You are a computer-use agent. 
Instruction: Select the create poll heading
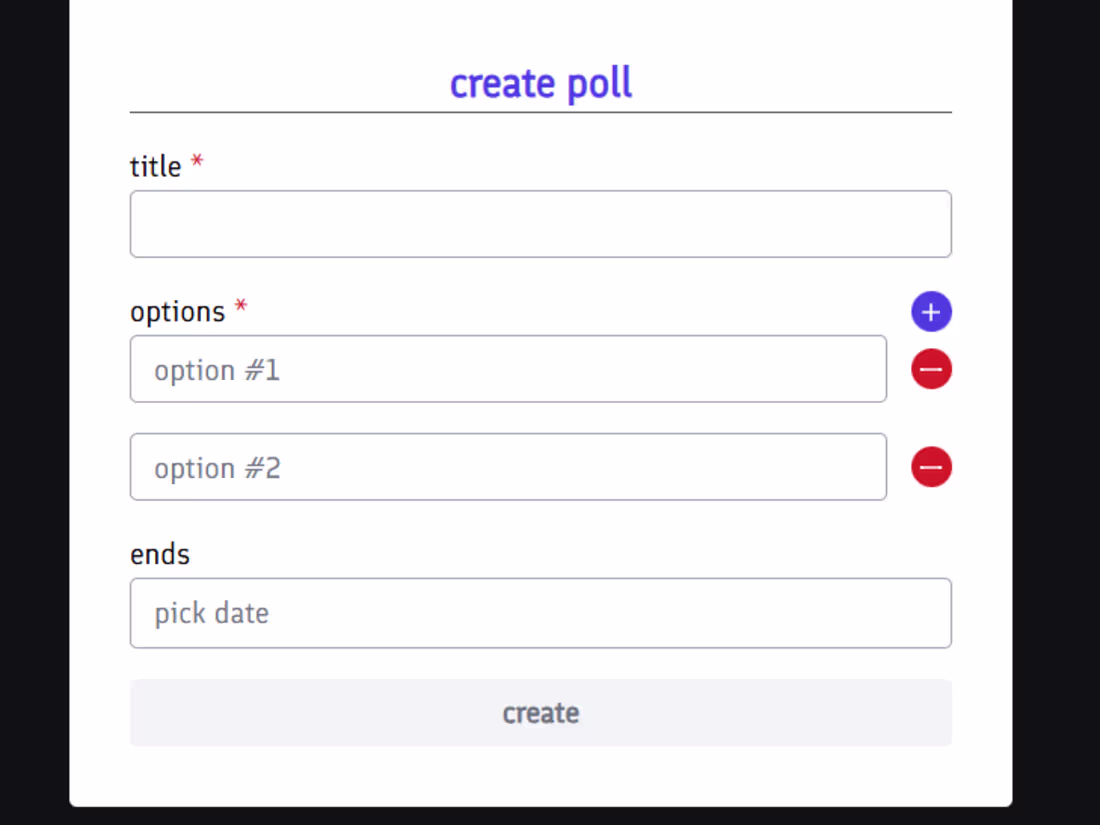[541, 83]
